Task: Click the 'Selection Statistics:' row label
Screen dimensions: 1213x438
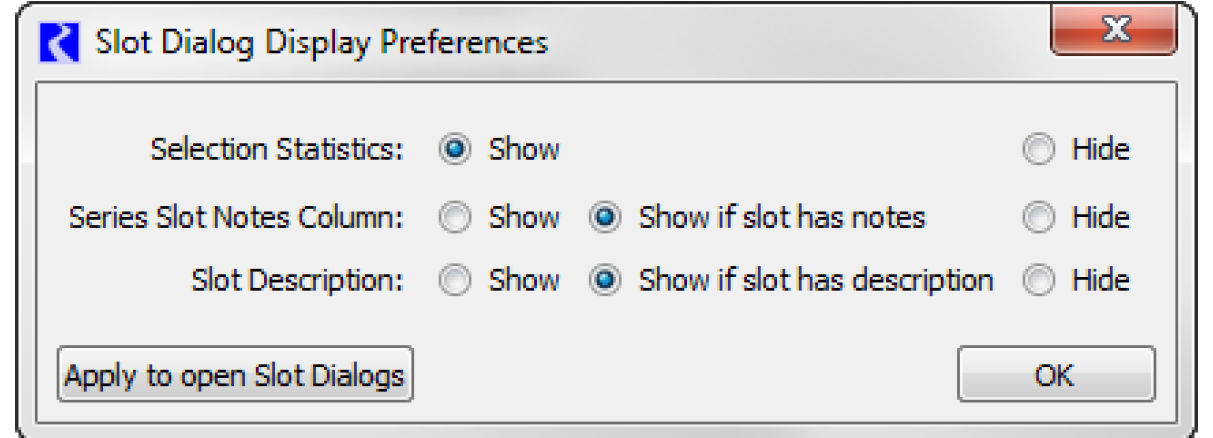Action: click(277, 150)
